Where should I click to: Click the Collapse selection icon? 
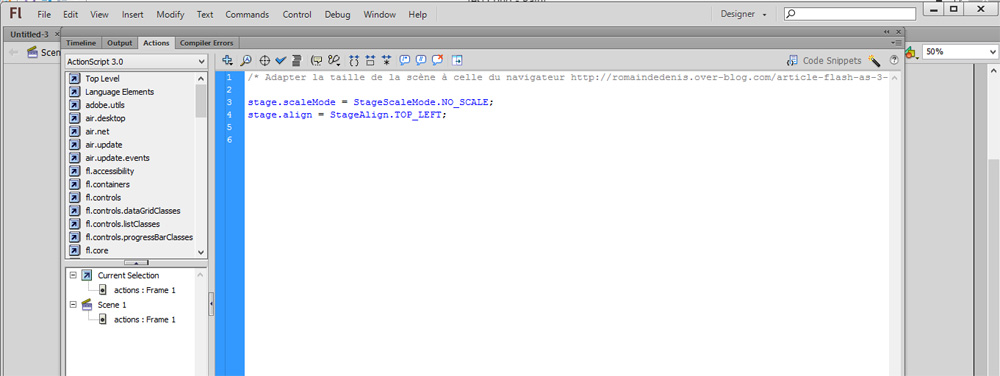371,61
